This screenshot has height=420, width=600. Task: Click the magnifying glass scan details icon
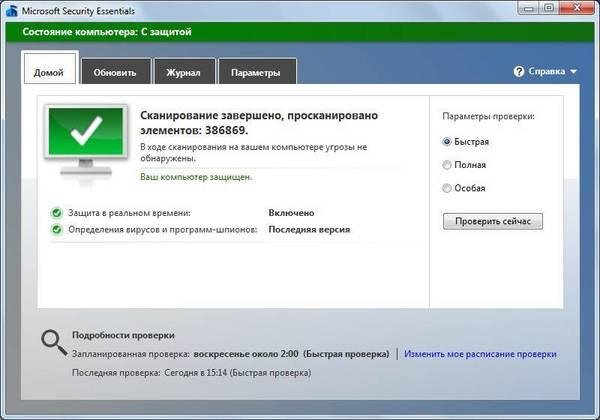(54, 343)
